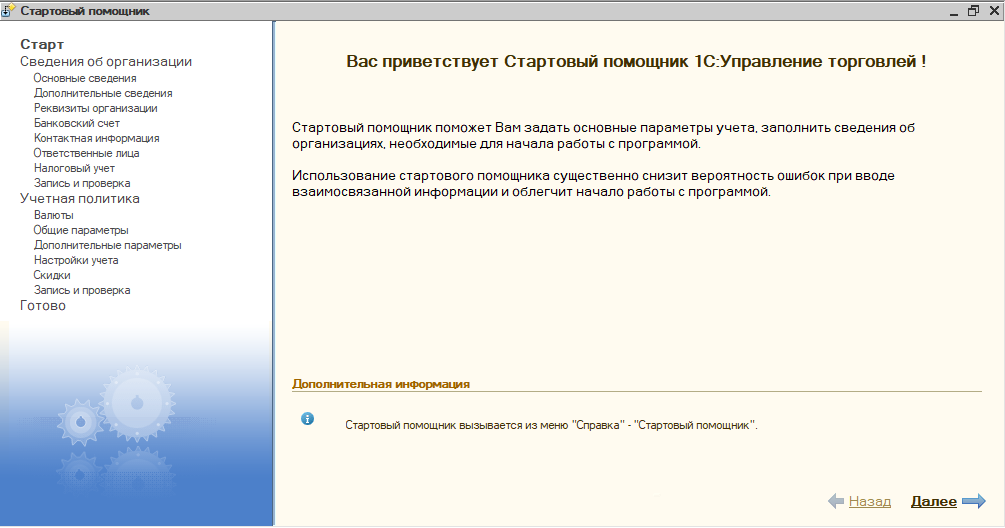Click the welcome heading Вас приветствует Стартовый помощник

(x=636, y=62)
